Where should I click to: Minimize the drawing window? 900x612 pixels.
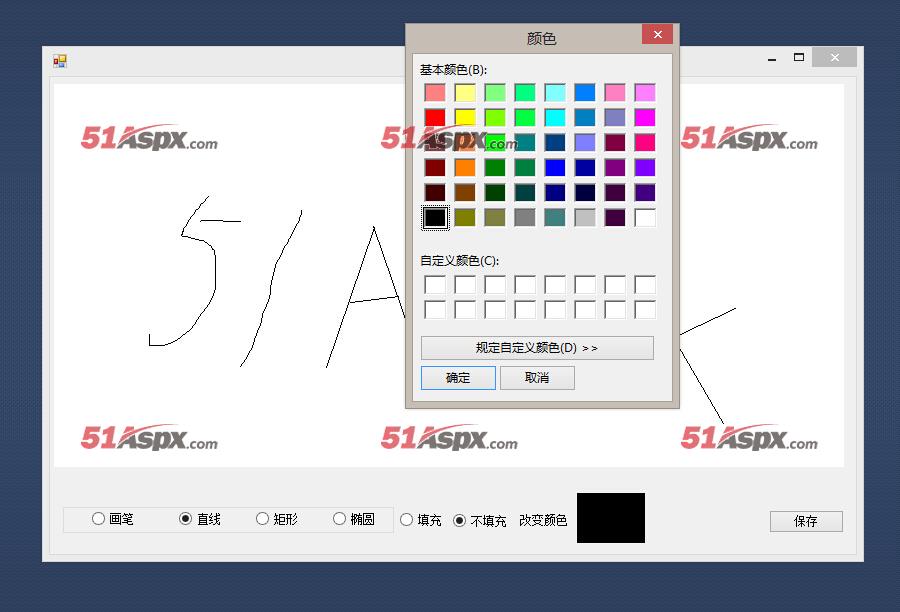(x=772, y=58)
